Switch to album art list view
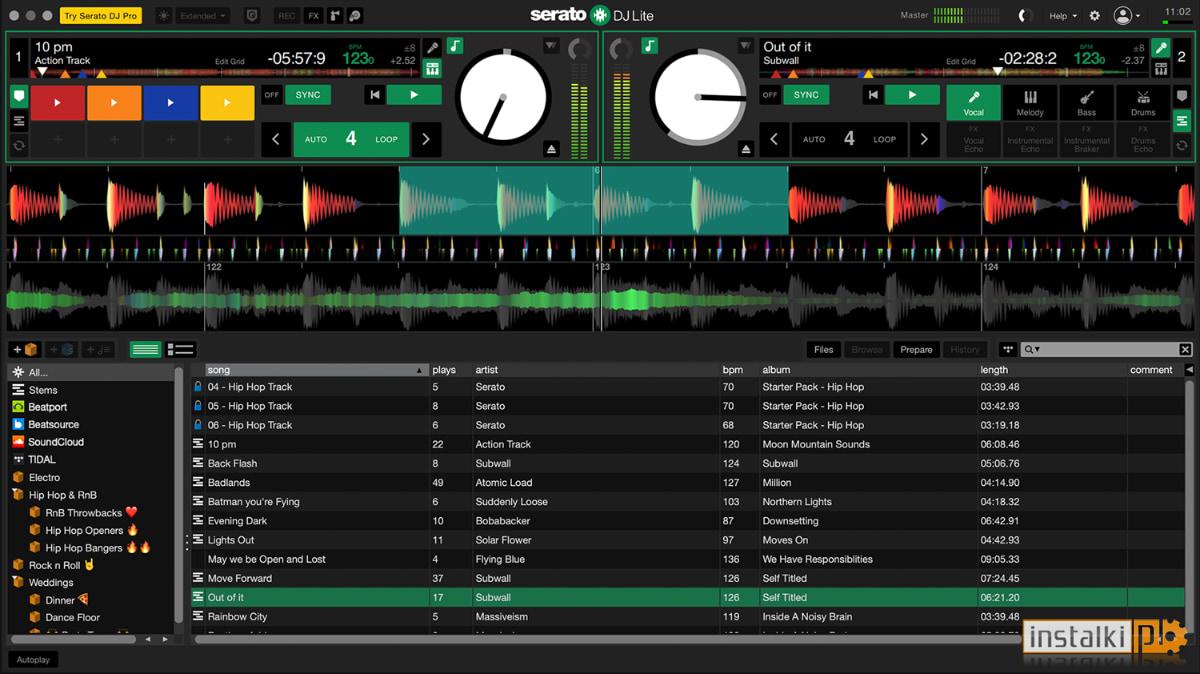This screenshot has height=674, width=1200. [181, 349]
